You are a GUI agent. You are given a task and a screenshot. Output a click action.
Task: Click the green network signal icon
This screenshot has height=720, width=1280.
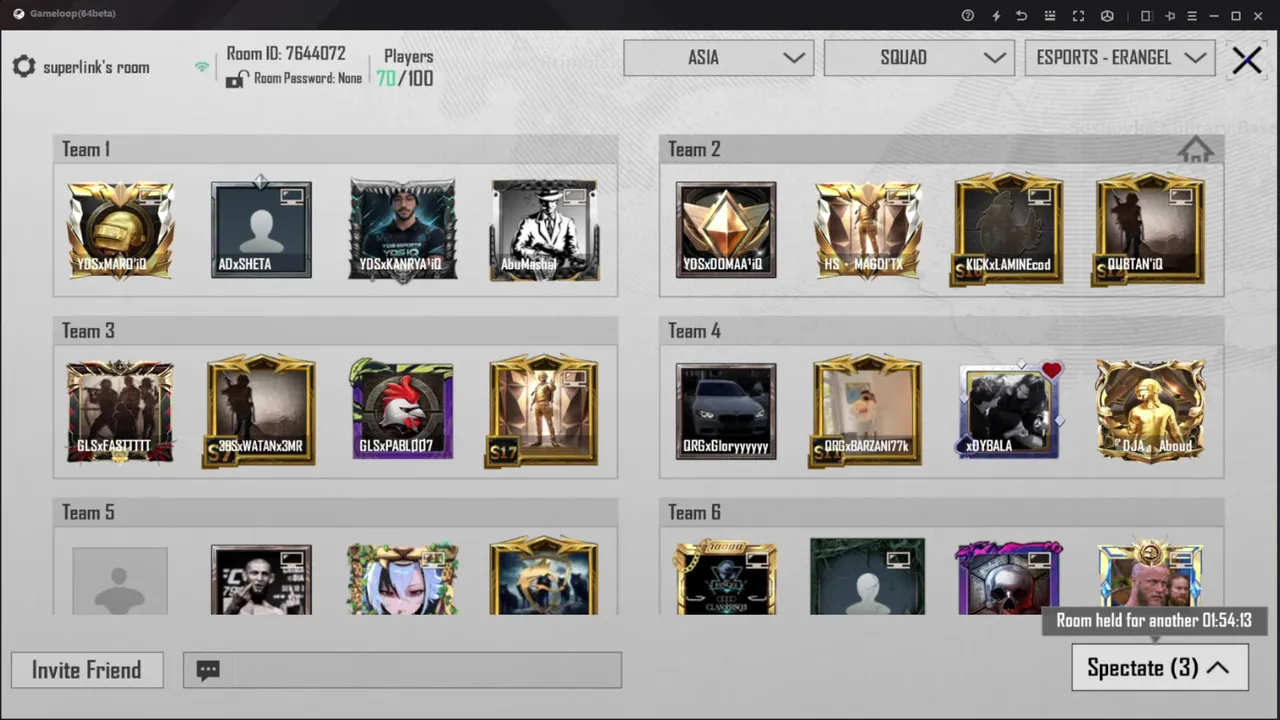click(202, 67)
